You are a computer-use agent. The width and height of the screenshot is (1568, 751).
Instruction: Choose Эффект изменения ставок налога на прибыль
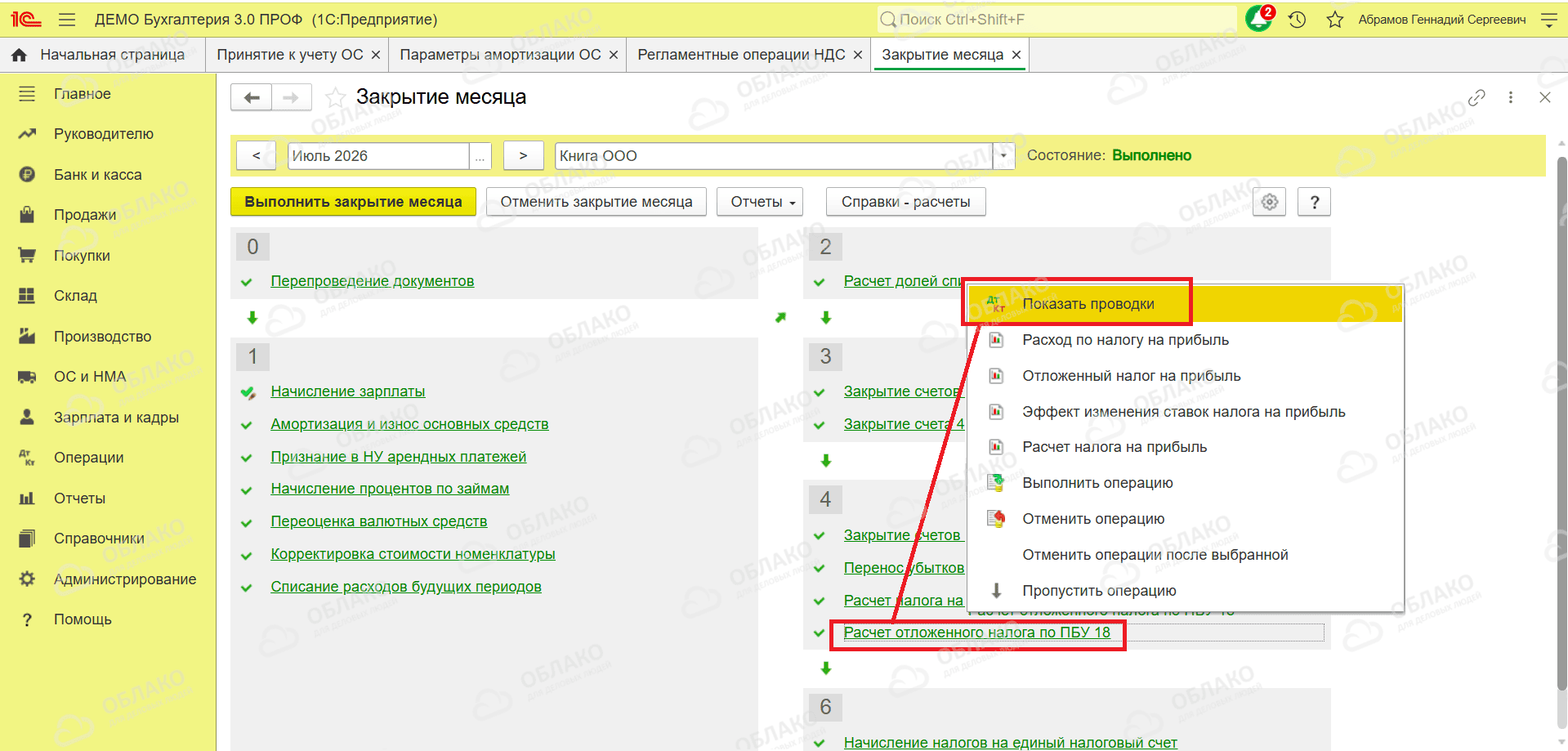point(1185,412)
